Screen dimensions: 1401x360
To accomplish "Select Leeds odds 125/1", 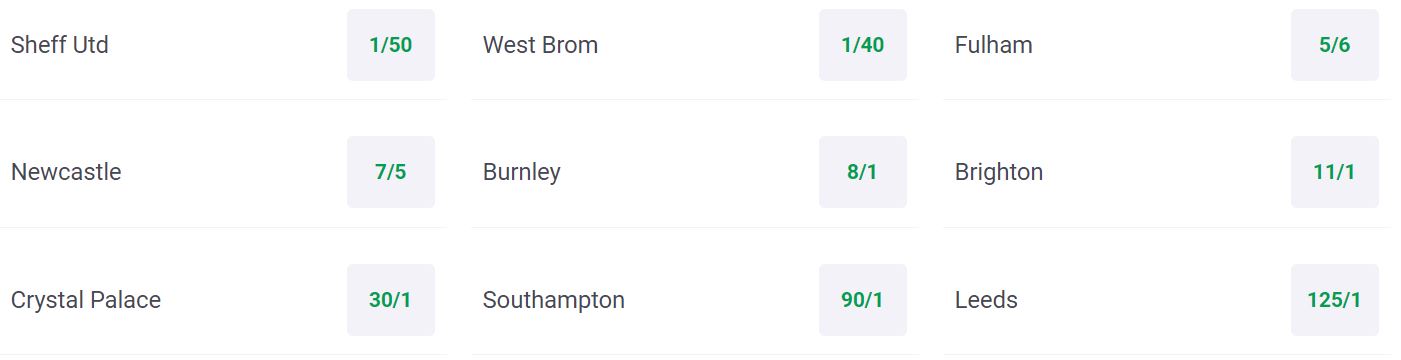I will (x=1335, y=300).
